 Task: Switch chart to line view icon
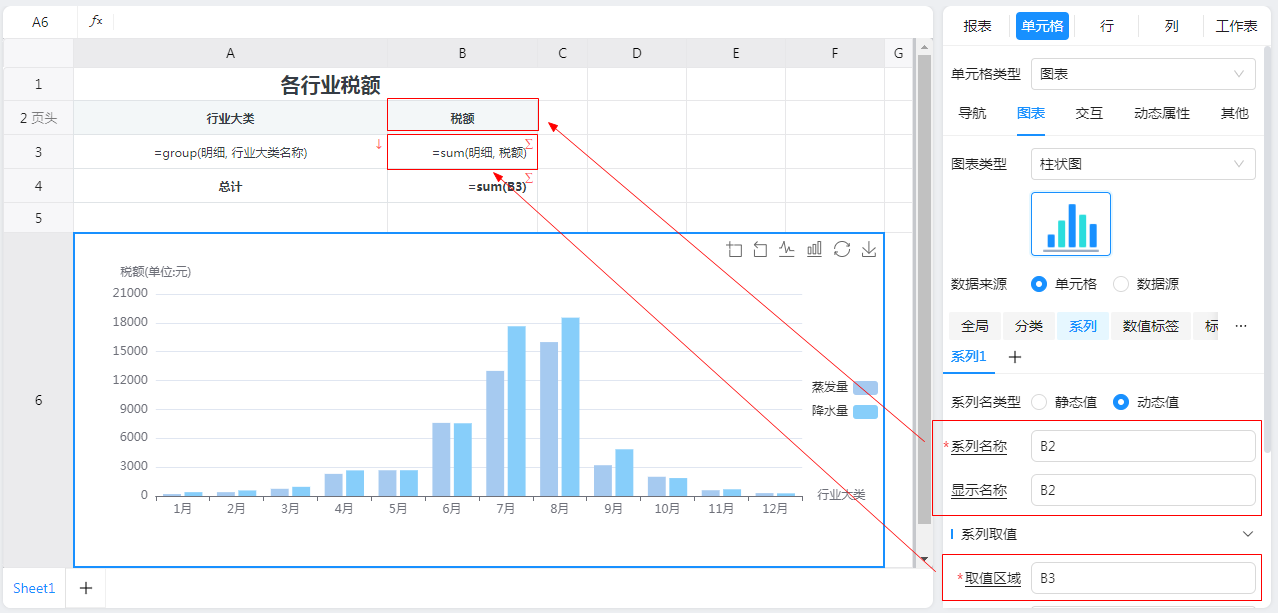pyautogui.click(x=788, y=250)
